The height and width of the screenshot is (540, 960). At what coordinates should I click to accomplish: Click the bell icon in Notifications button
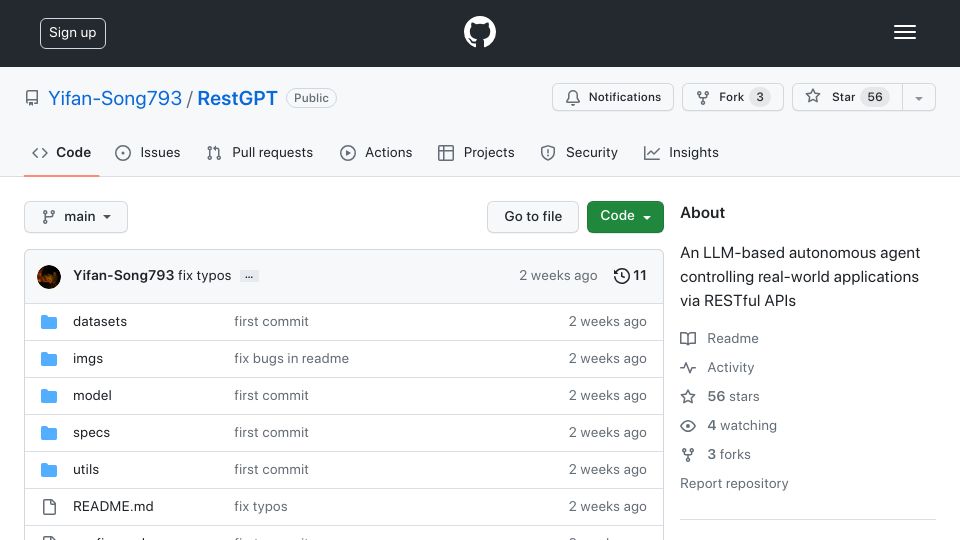point(572,97)
